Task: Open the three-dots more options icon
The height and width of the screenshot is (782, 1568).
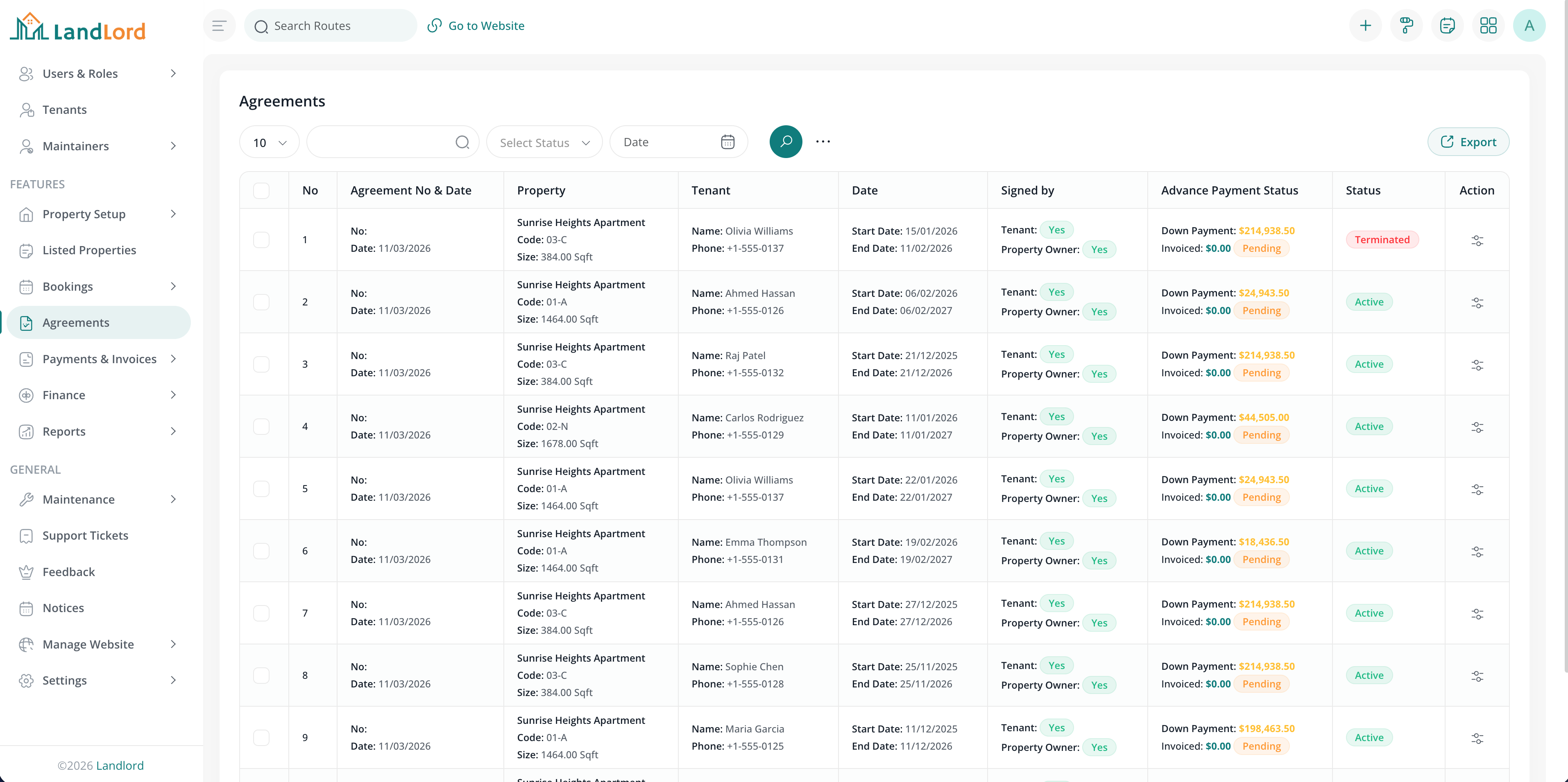Action: coord(823,141)
